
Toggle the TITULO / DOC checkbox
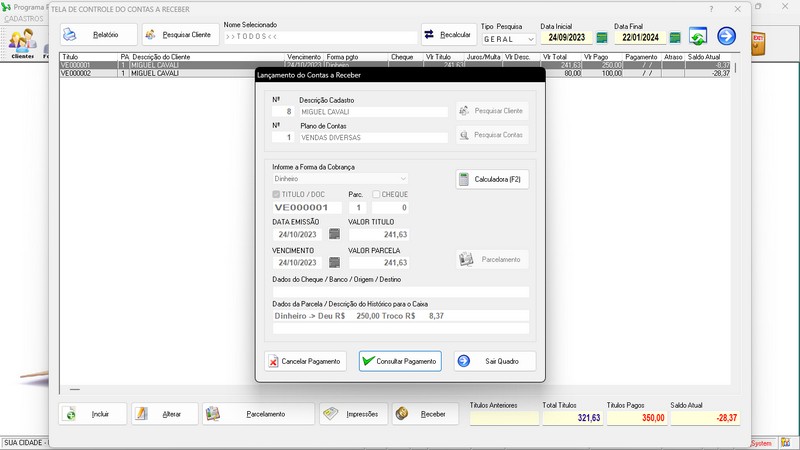[x=276, y=194]
